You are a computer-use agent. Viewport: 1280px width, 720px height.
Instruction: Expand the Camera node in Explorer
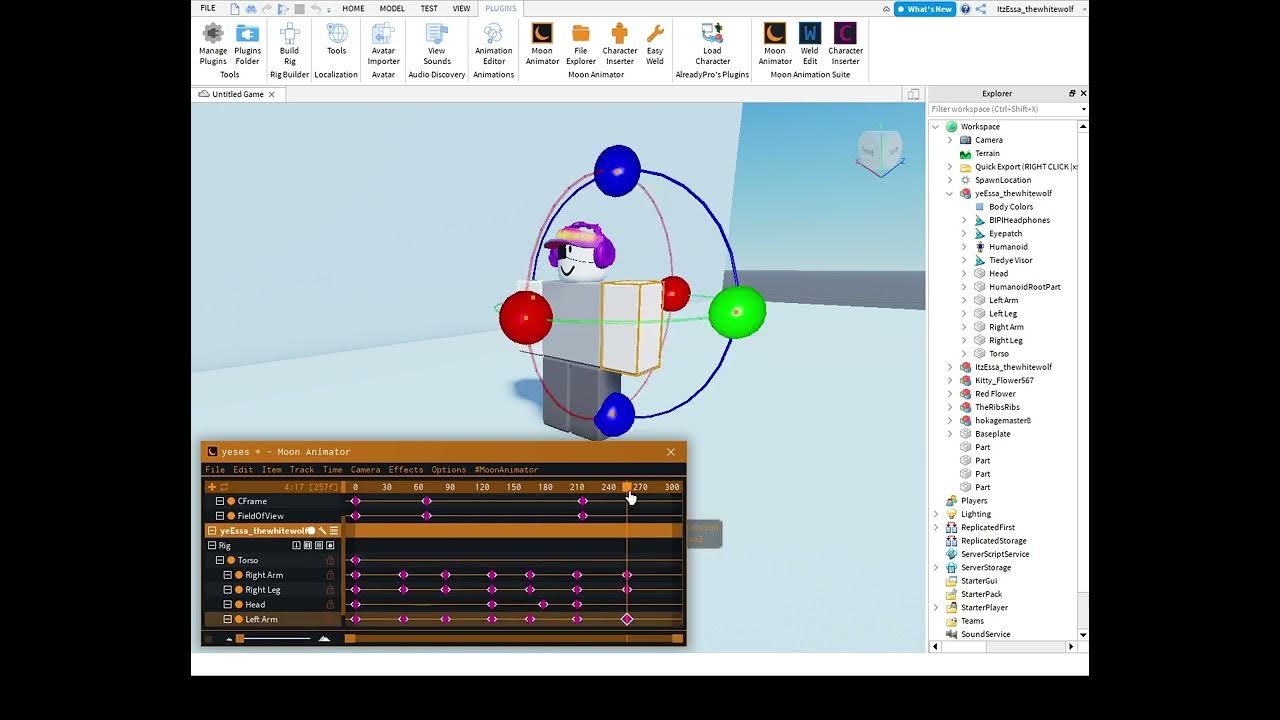coord(950,140)
